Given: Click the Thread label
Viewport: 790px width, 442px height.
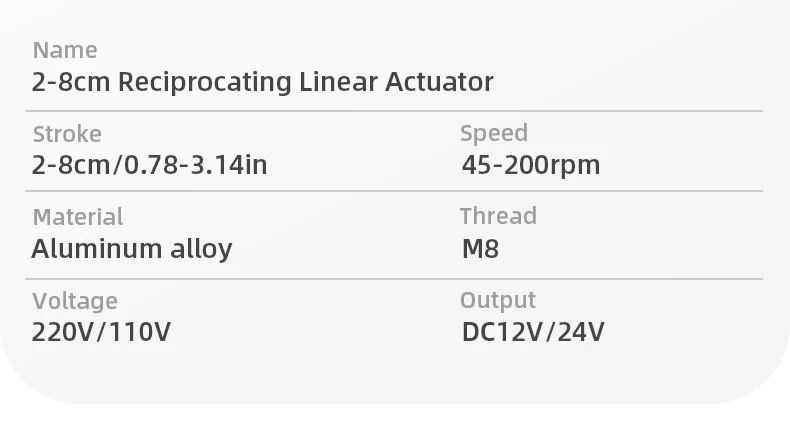Looking at the screenshot, I should [498, 216].
